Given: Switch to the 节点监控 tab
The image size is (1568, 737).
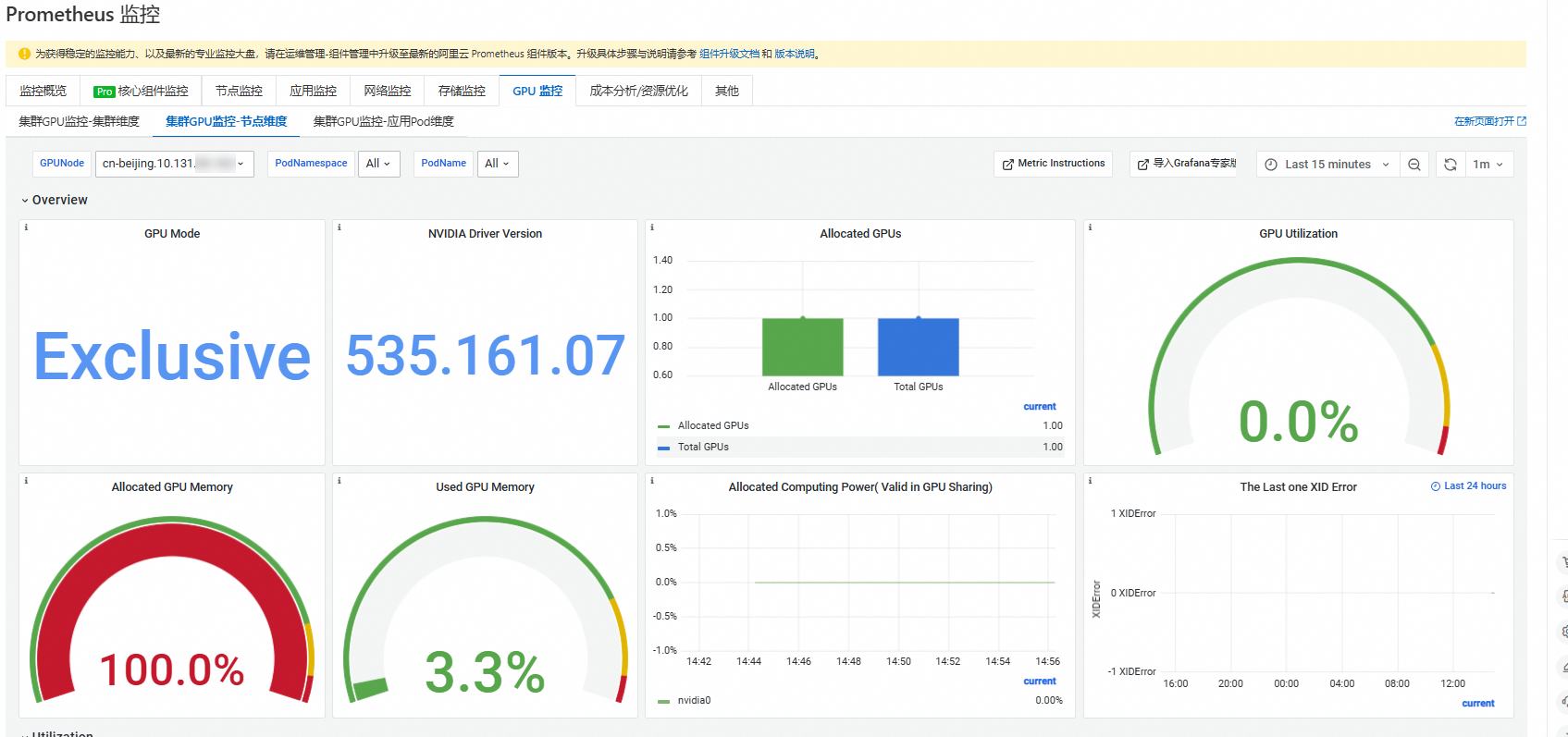Looking at the screenshot, I should [x=239, y=91].
